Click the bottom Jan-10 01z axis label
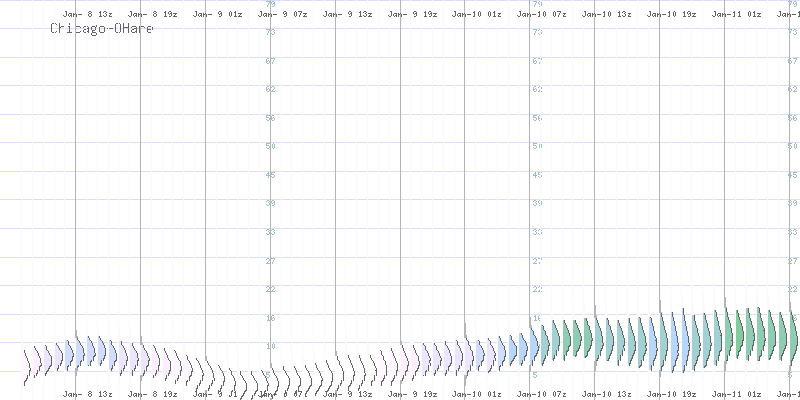This screenshot has width=800, height=400. click(x=477, y=394)
